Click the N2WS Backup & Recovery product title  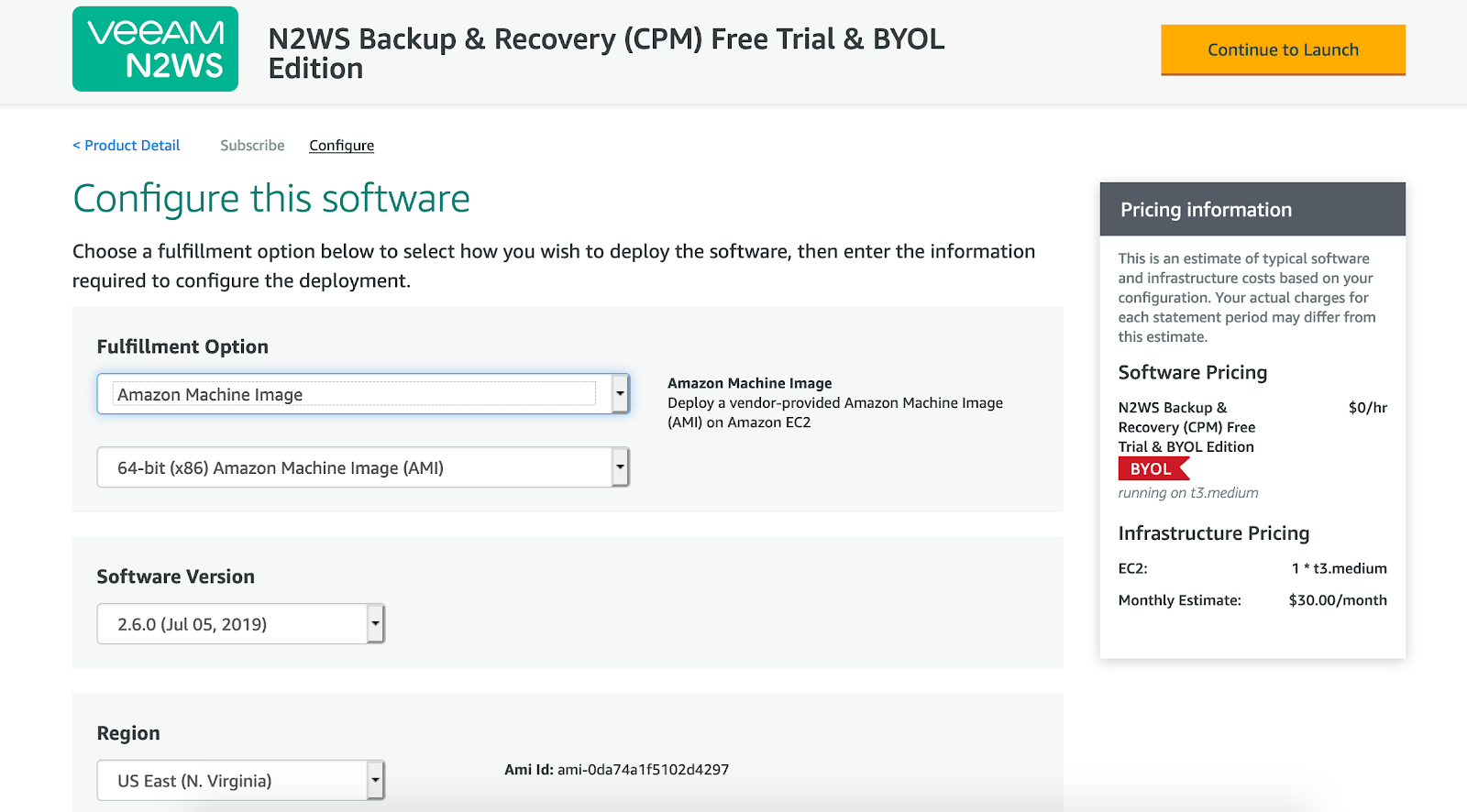pyautogui.click(x=606, y=53)
